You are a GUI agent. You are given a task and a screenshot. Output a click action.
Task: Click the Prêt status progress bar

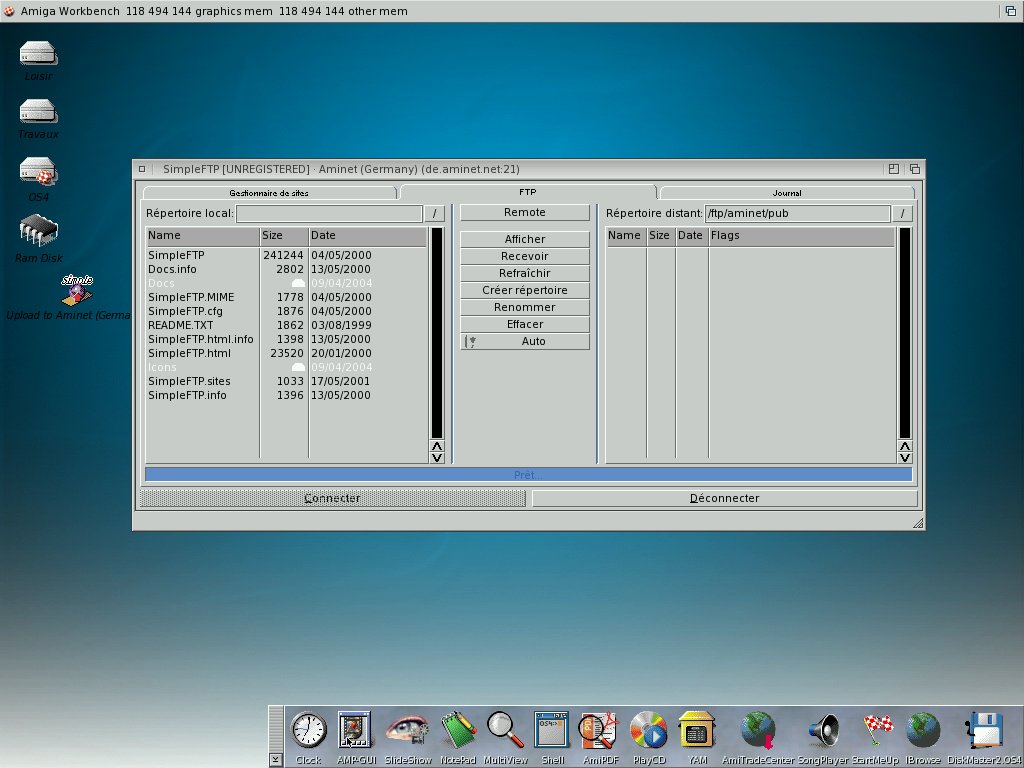pyautogui.click(x=528, y=475)
